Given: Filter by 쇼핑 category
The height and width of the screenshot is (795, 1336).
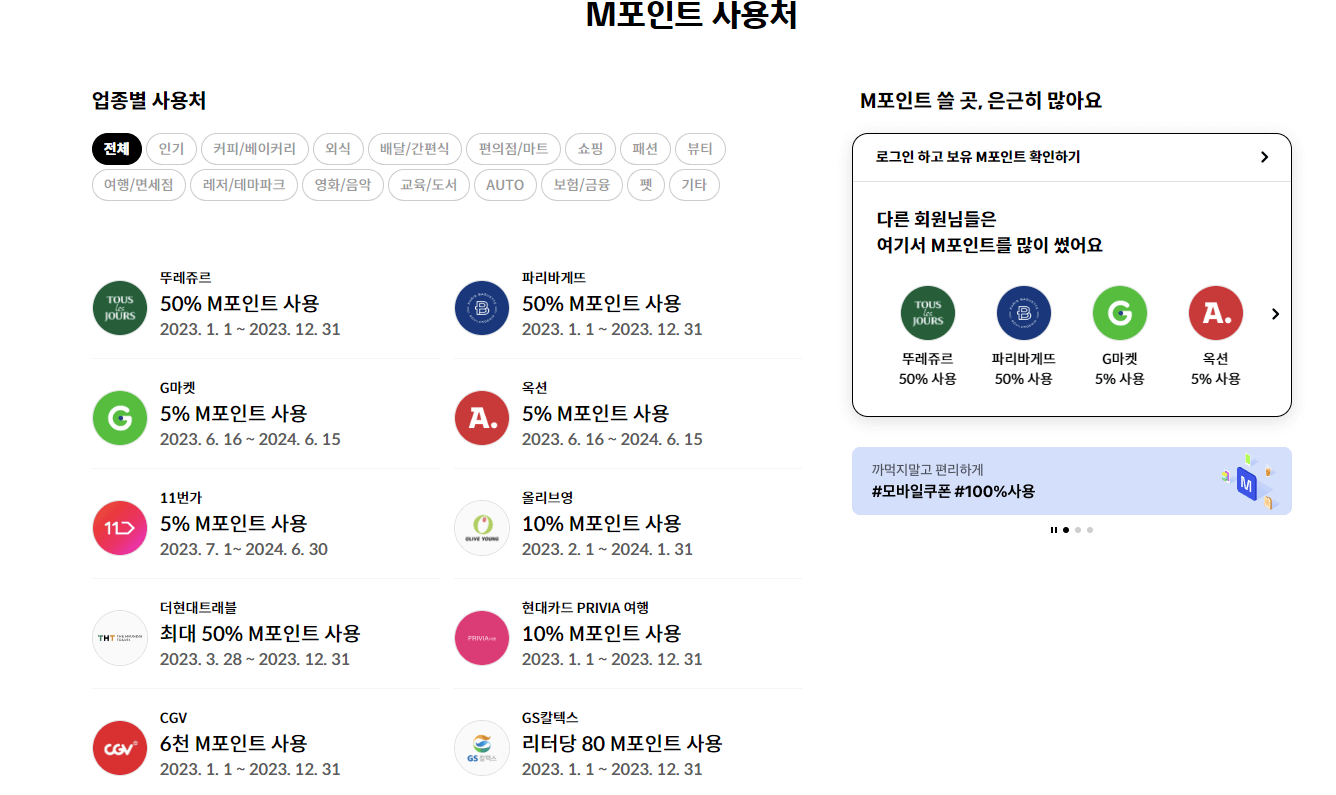Looking at the screenshot, I should click(x=591, y=149).
